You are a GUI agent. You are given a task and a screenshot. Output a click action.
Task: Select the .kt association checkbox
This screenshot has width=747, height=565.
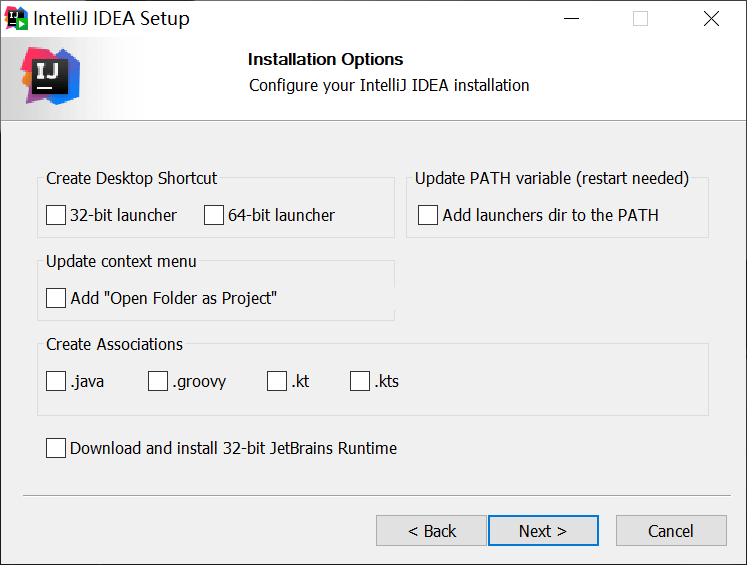click(x=277, y=381)
